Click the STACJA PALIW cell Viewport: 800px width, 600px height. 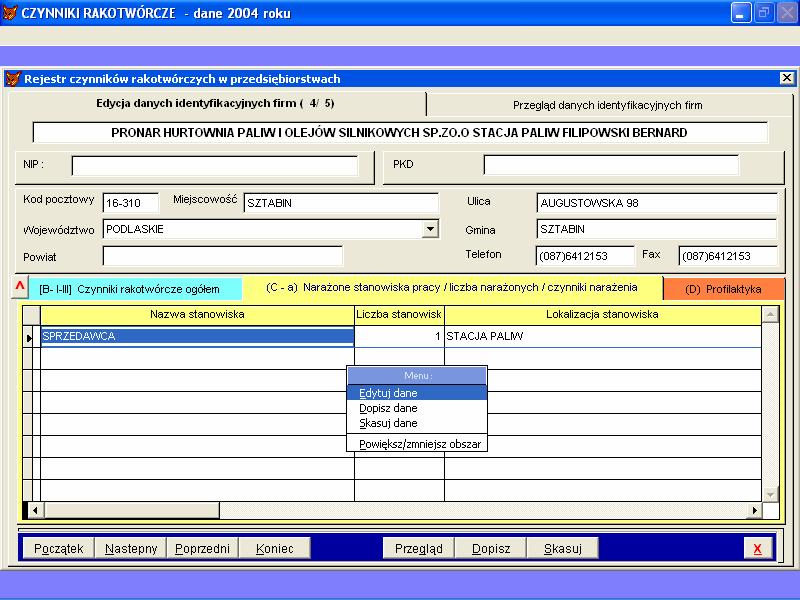coord(603,336)
